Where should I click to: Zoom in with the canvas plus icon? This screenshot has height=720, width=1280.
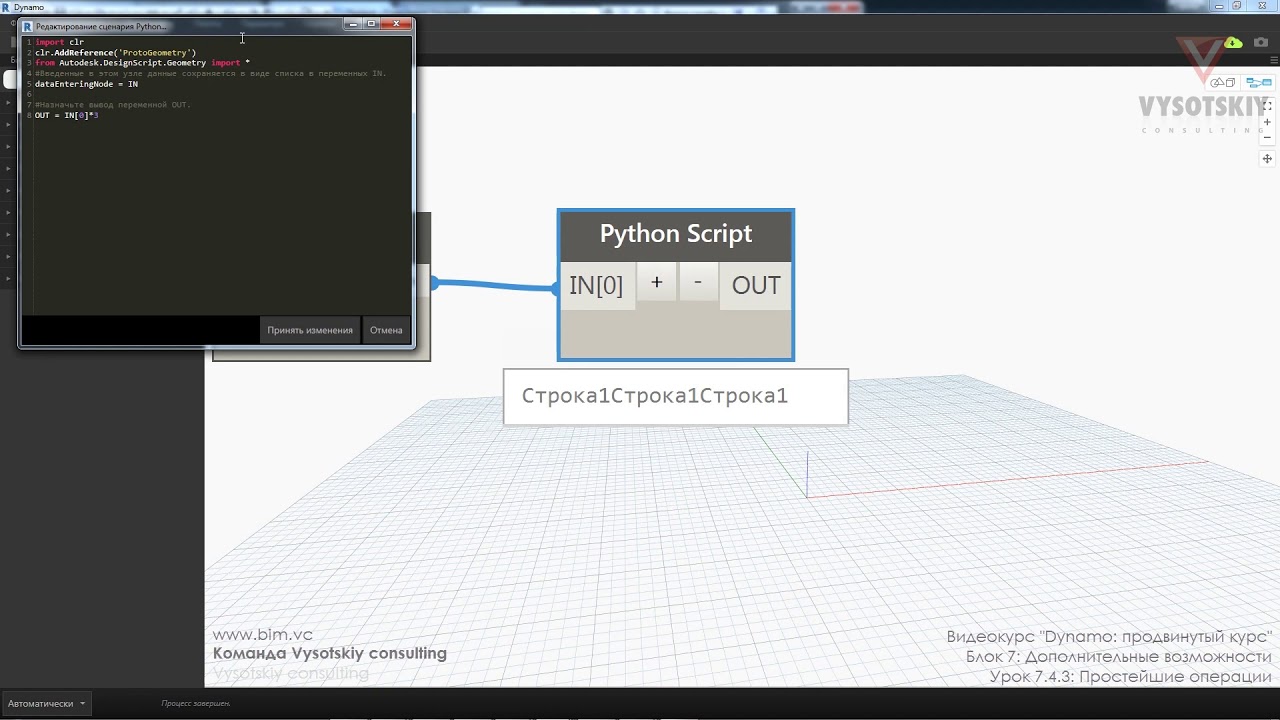tap(1267, 122)
